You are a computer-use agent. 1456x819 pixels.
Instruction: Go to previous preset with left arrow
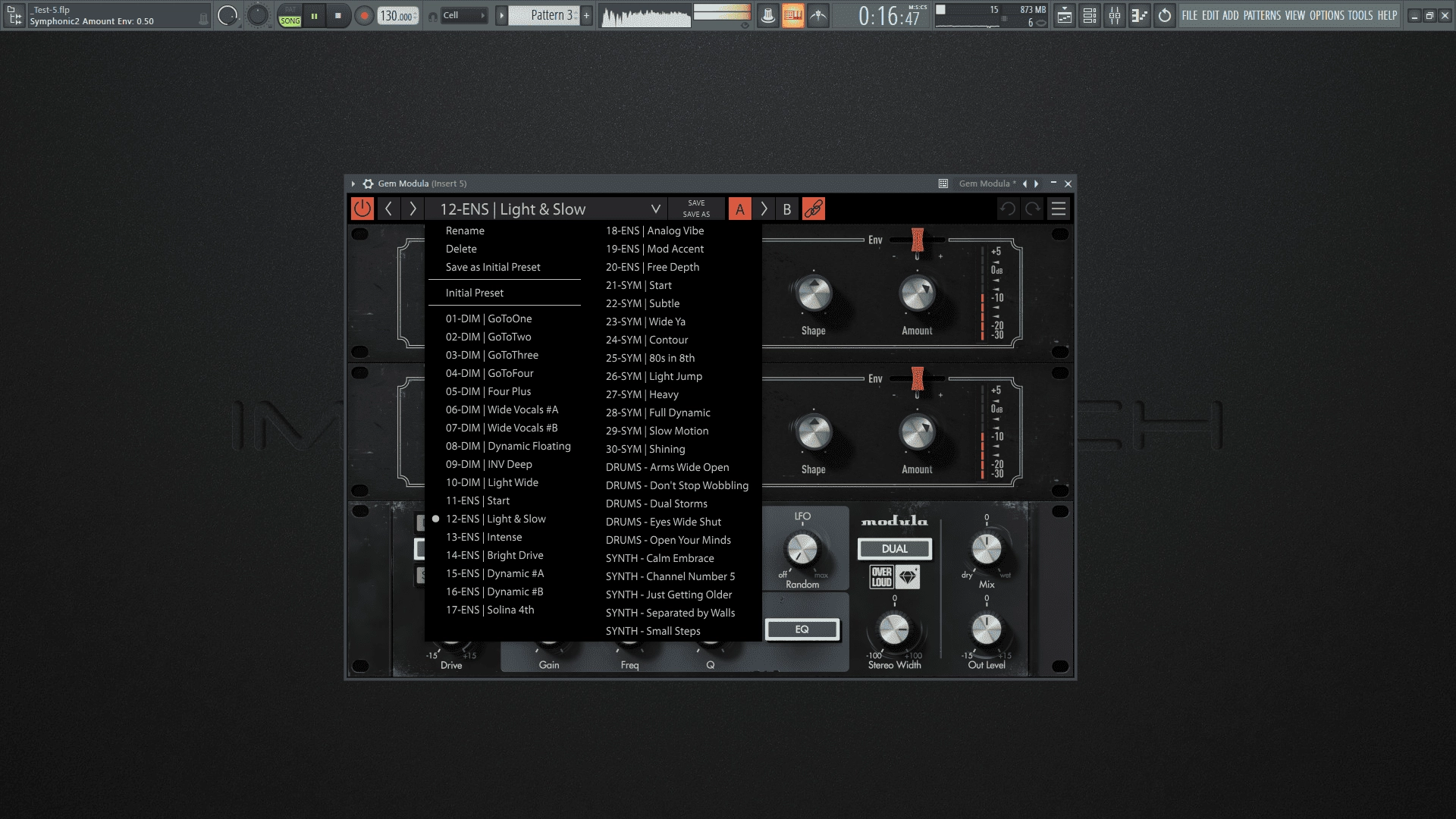point(388,209)
